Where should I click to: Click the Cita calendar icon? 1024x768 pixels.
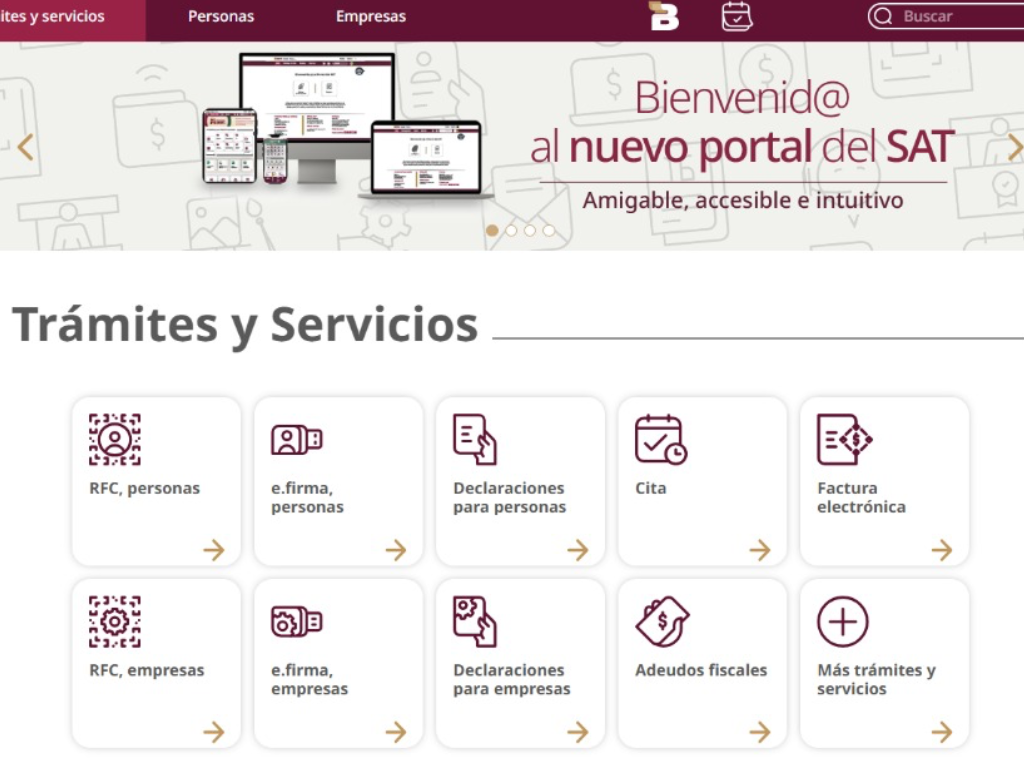click(x=660, y=440)
